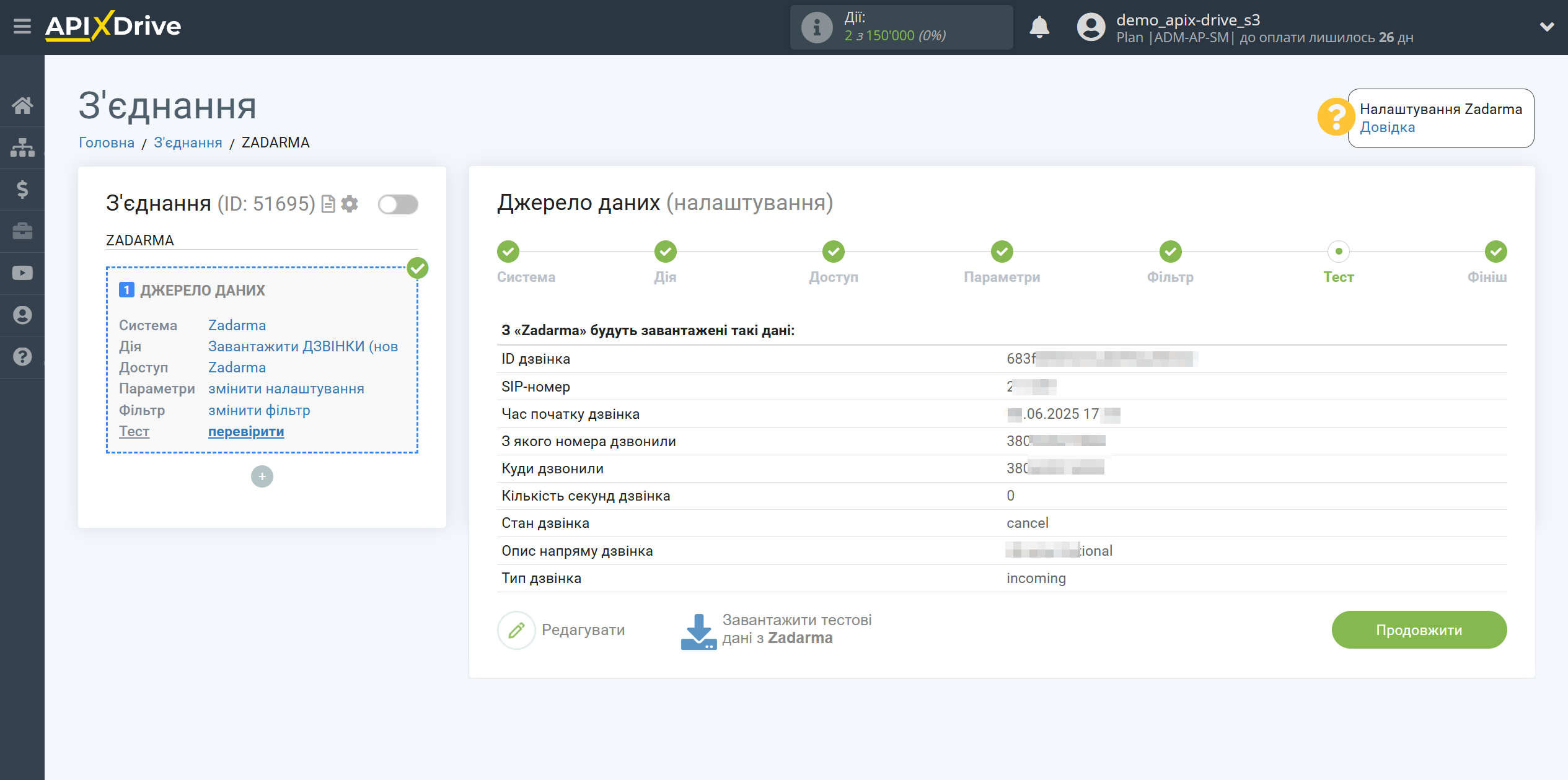The width and height of the screenshot is (1568, 780).
Task: Open the connections sitemap sidebar icon
Action: click(x=22, y=147)
